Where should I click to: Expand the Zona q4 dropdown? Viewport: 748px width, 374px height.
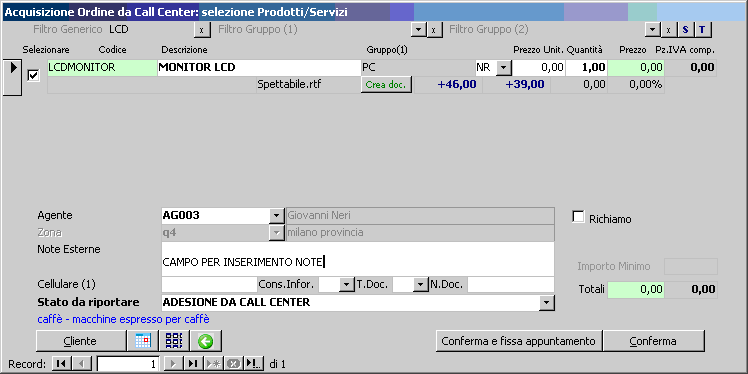click(x=276, y=233)
